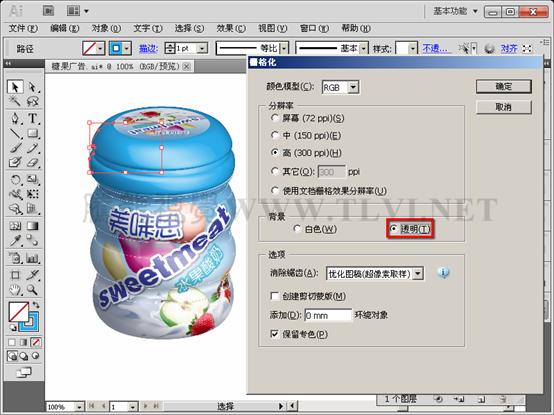This screenshot has width=554, height=415.
Task: Toggle preserve spot colors checkbox
Action: pyautogui.click(x=274, y=334)
